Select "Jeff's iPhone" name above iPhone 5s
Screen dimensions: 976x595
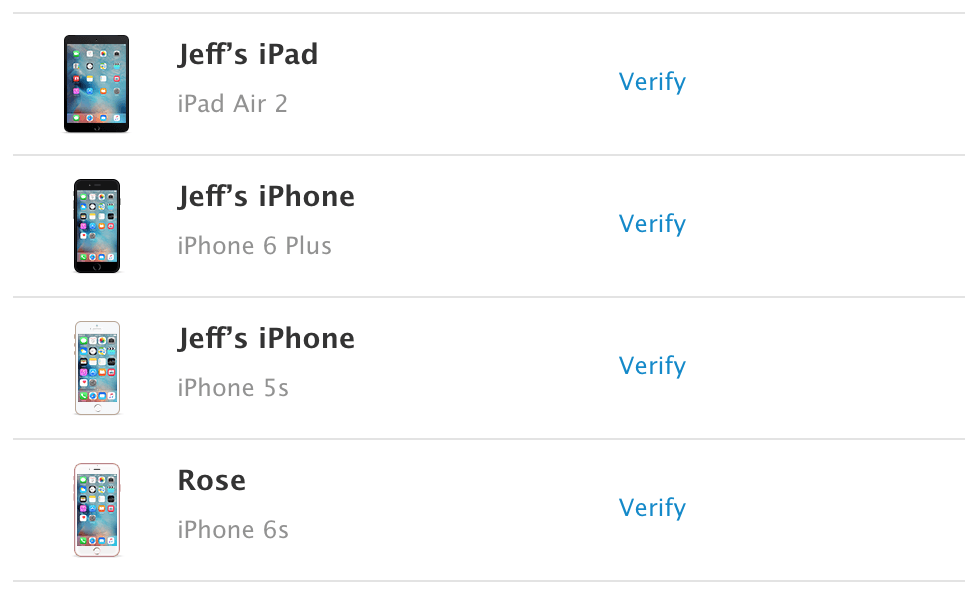coord(266,338)
